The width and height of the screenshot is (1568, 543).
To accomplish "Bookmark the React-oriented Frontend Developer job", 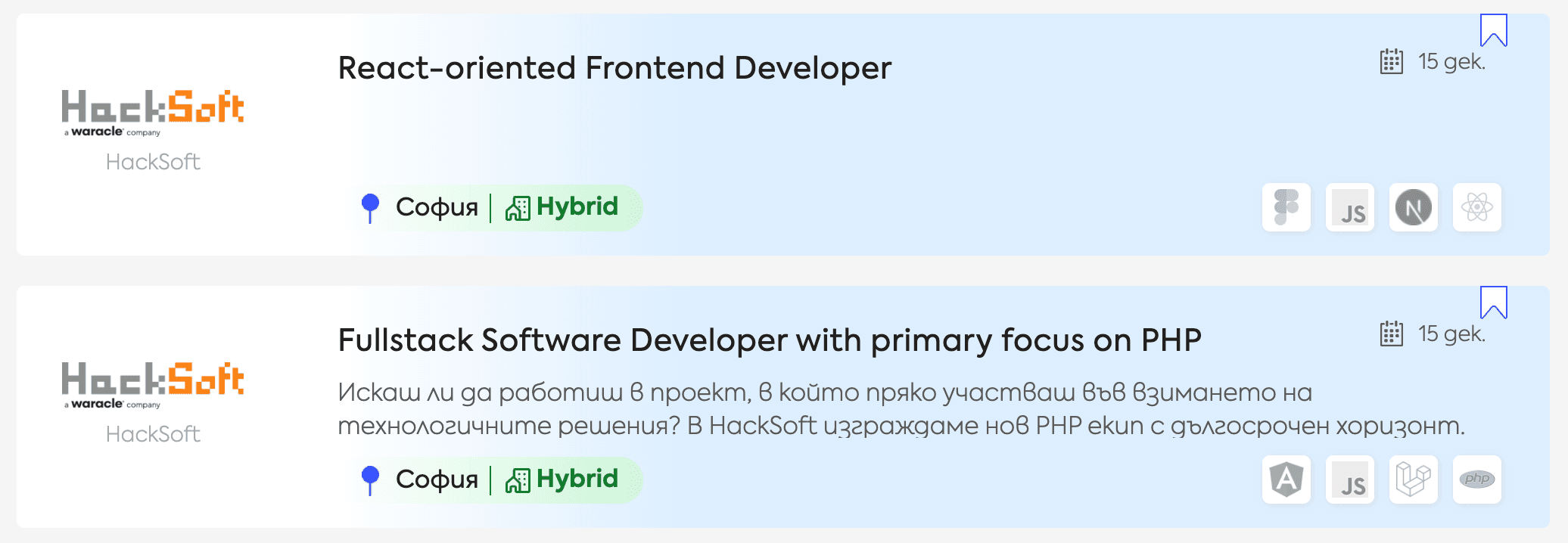I will 1493,30.
